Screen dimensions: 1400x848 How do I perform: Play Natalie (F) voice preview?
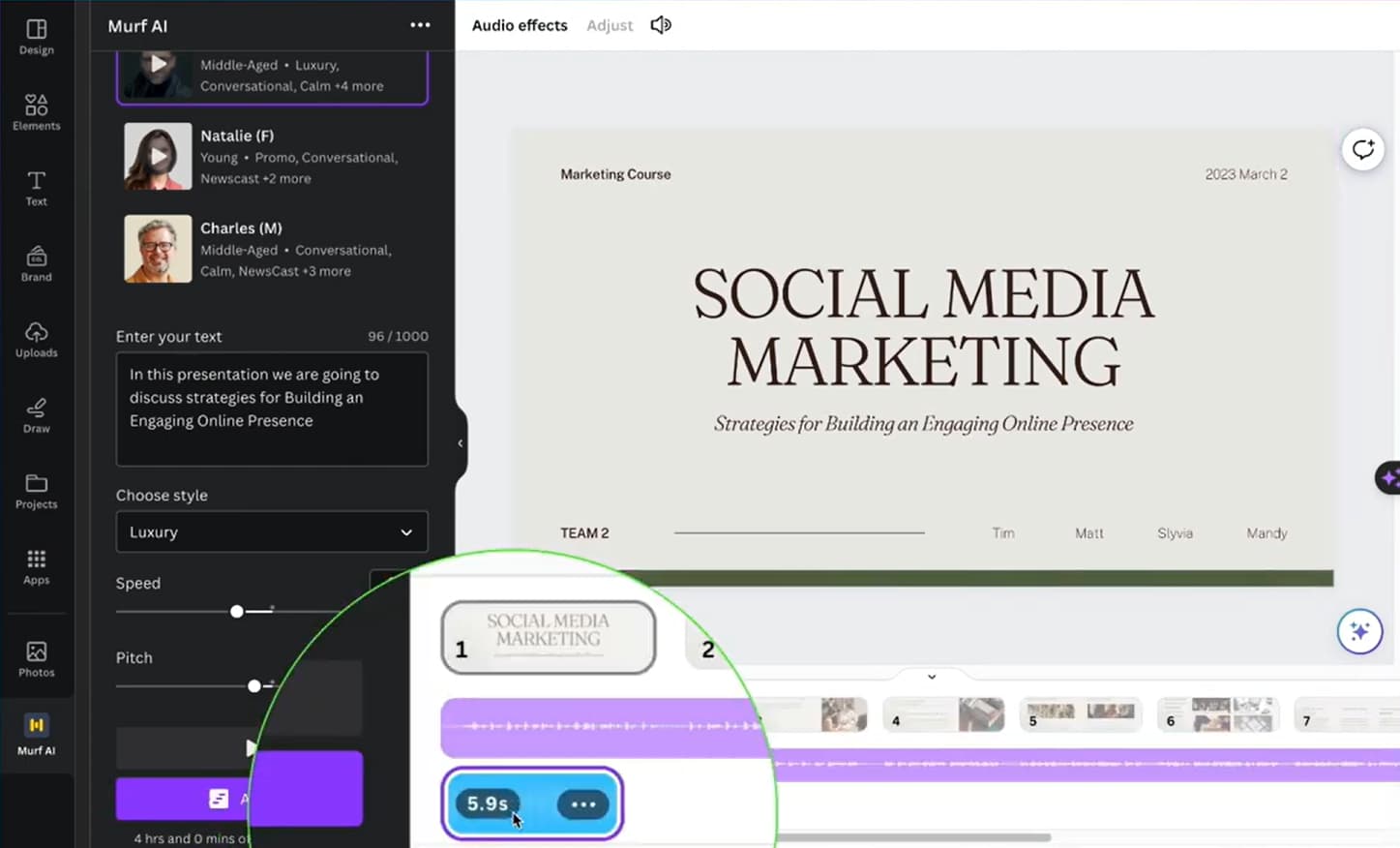click(x=158, y=156)
